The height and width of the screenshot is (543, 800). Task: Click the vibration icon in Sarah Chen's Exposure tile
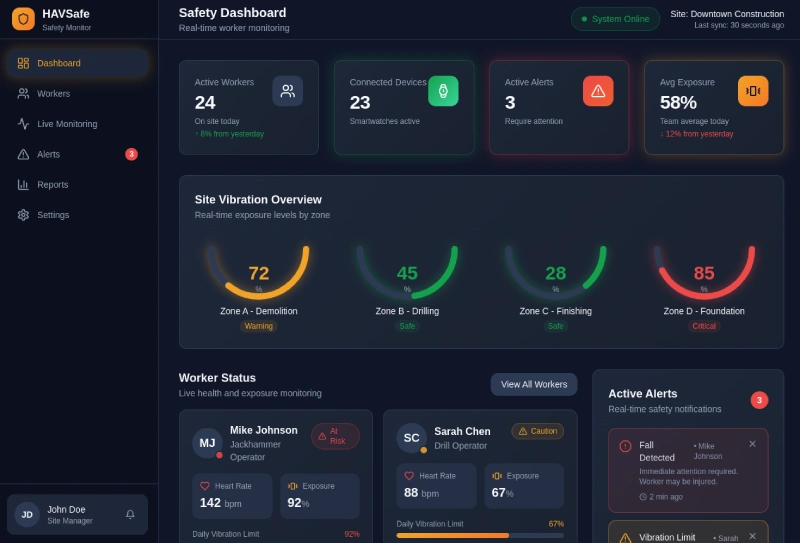pyautogui.click(x=497, y=476)
